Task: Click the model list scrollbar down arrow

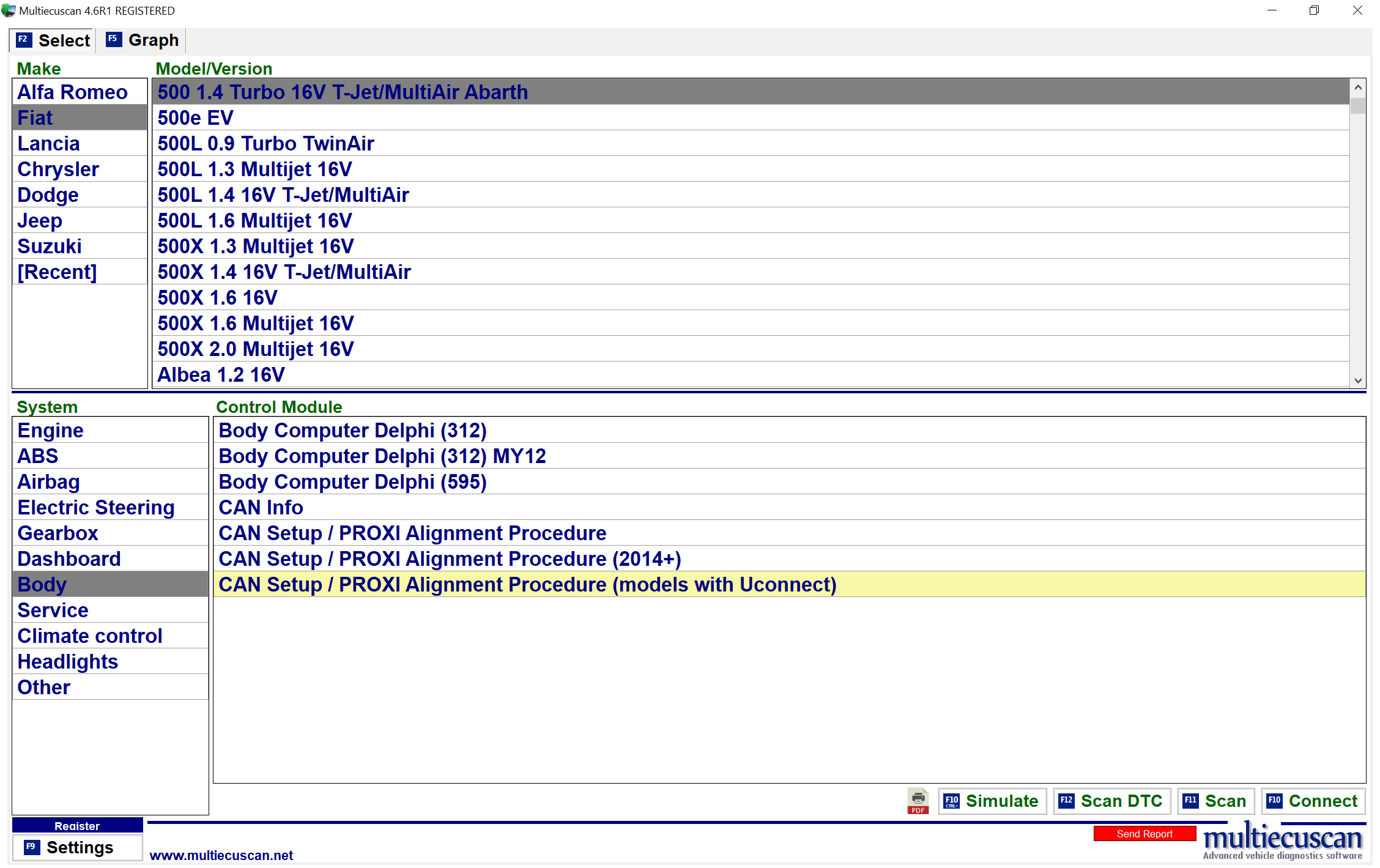Action: click(x=1358, y=380)
